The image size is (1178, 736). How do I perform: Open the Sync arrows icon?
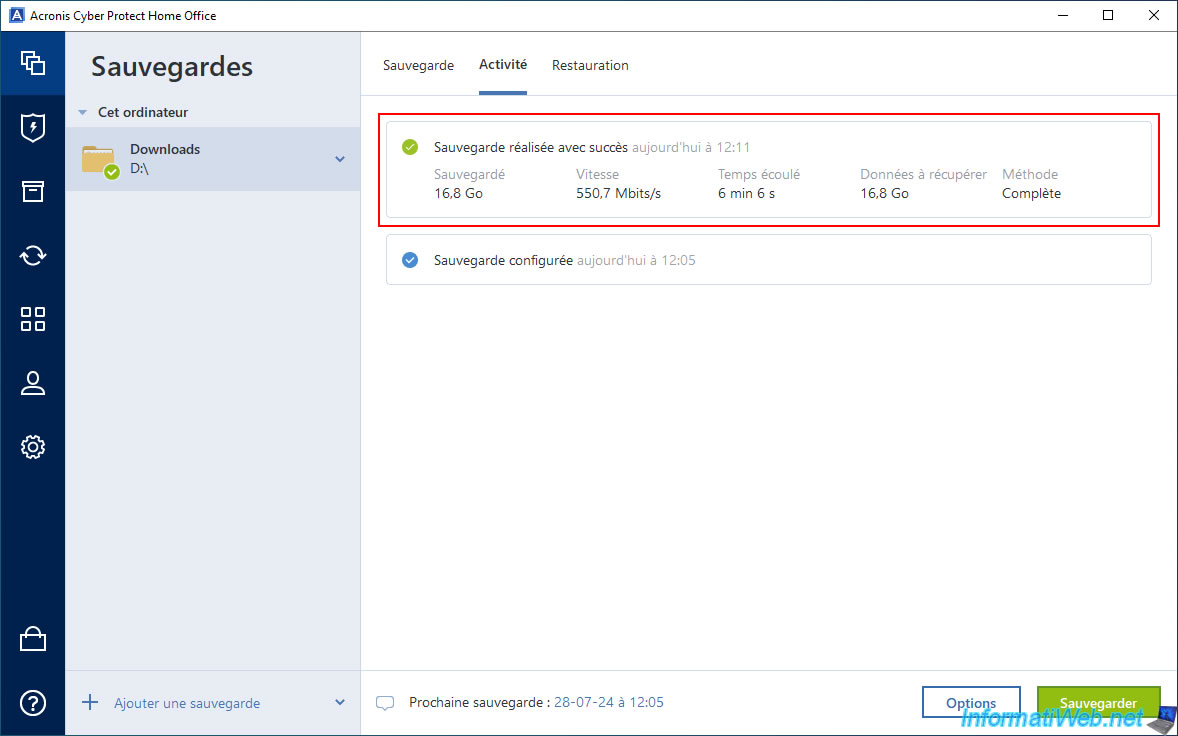[x=32, y=255]
